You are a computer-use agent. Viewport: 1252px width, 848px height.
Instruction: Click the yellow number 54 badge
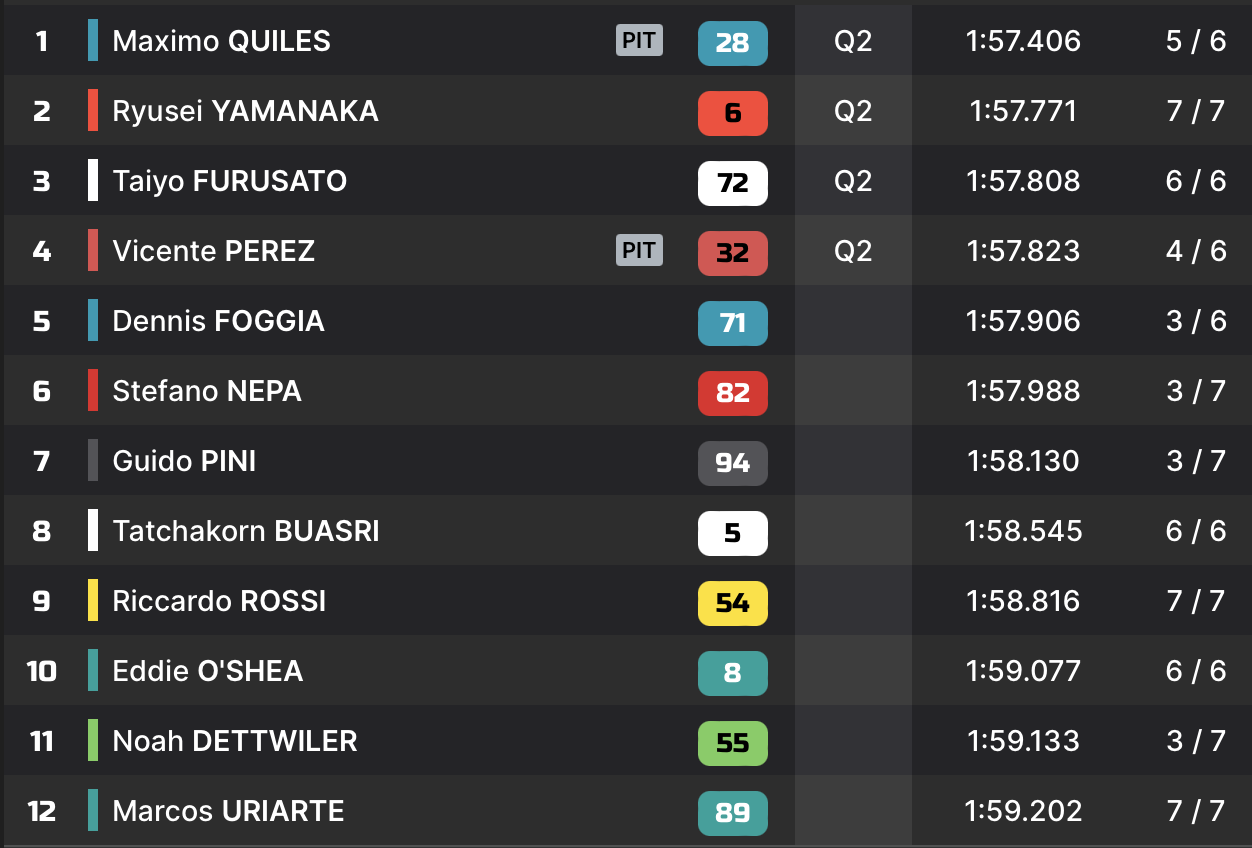[732, 602]
